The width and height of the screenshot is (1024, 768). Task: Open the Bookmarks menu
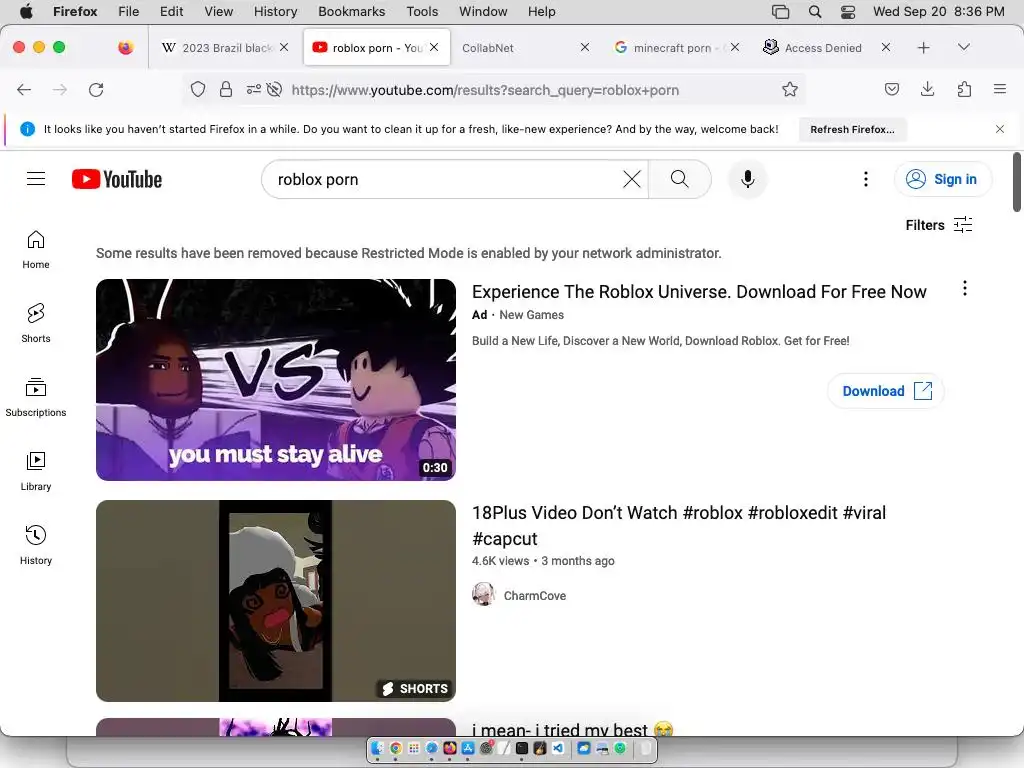(351, 12)
